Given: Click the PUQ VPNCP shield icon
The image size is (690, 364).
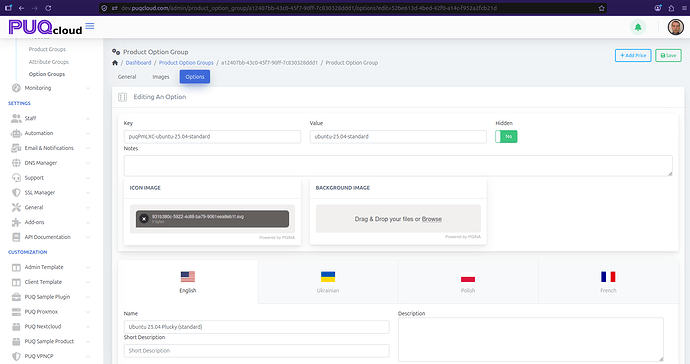Looking at the screenshot, I should [x=16, y=356].
